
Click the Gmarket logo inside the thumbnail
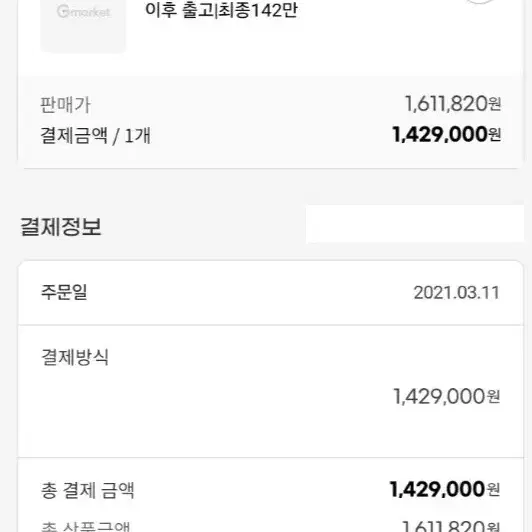83,12
